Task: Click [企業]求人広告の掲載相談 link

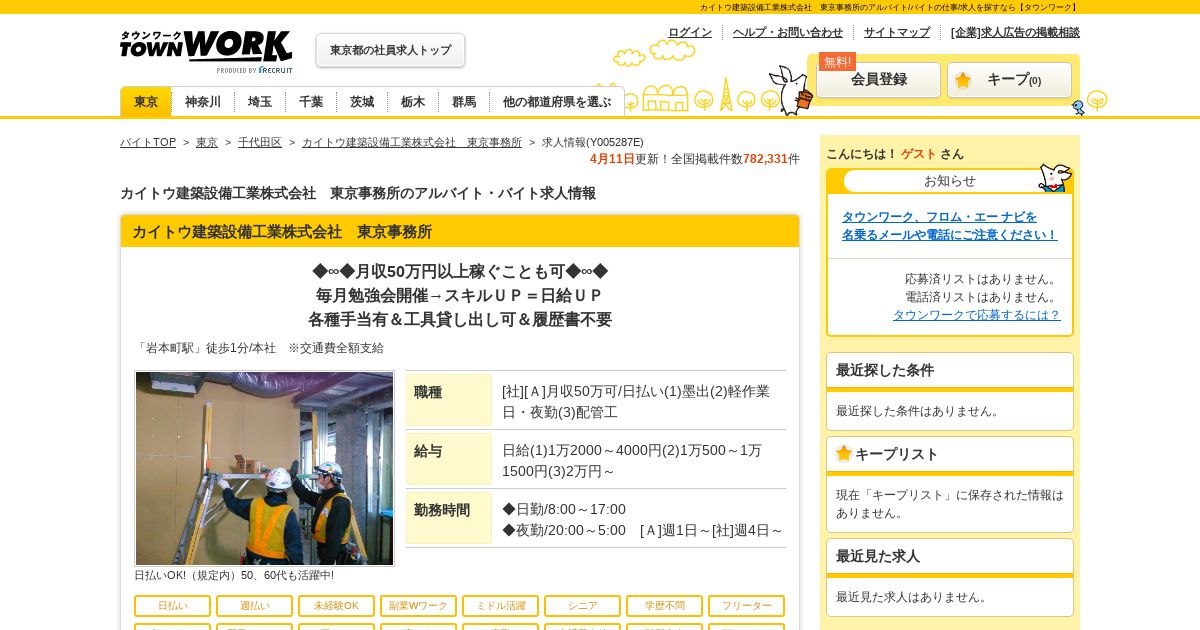Action: coord(1015,32)
